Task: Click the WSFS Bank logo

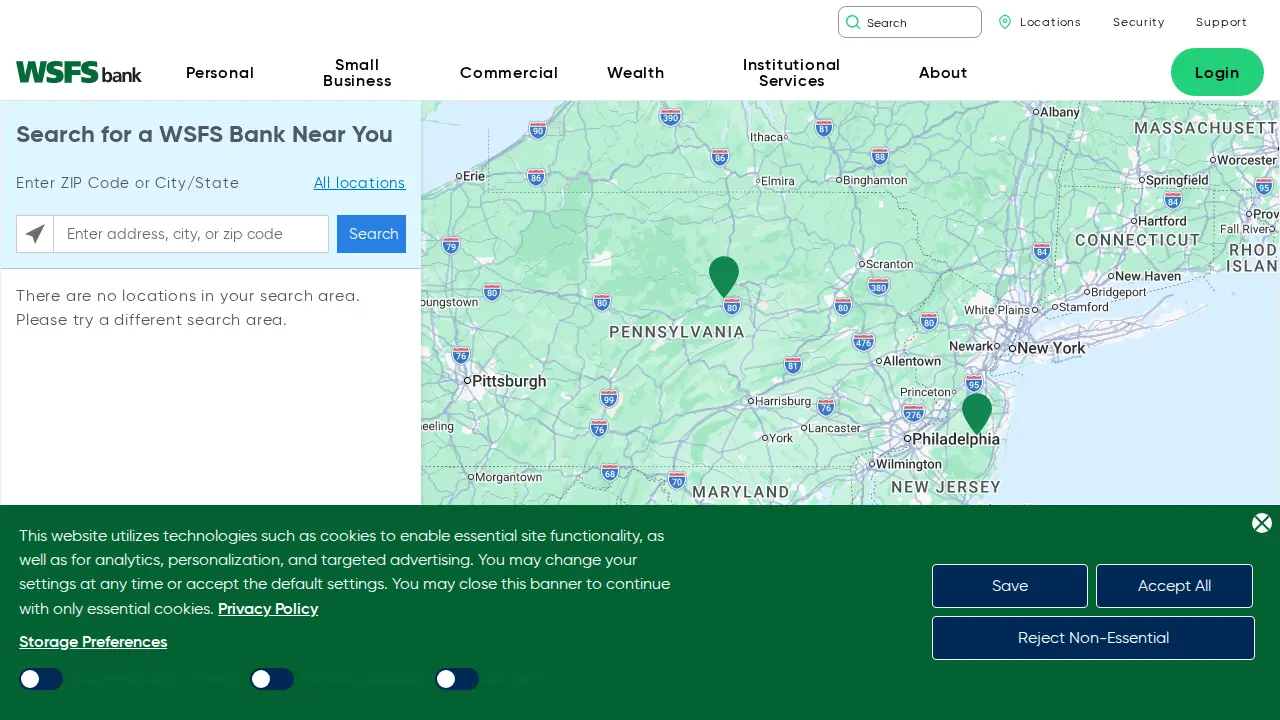Action: [x=79, y=72]
